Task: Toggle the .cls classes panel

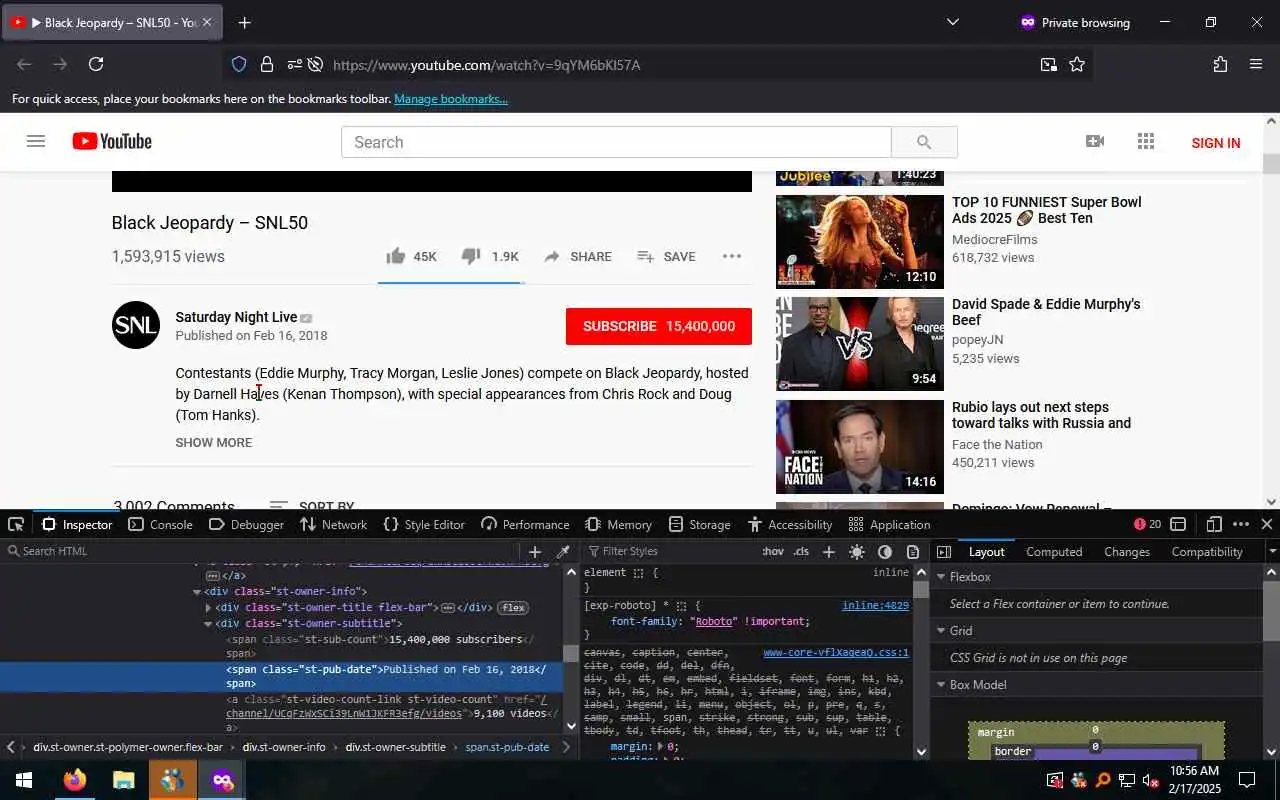Action: tap(801, 551)
